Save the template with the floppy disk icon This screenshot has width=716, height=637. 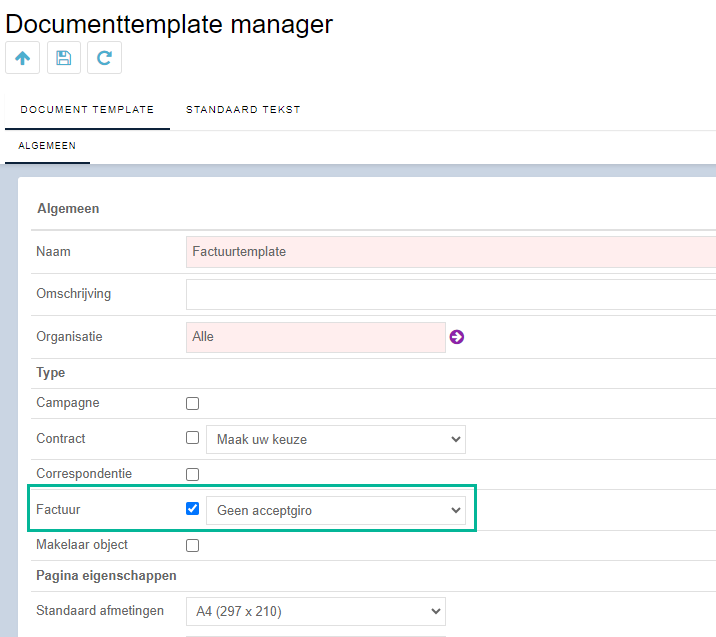point(64,58)
